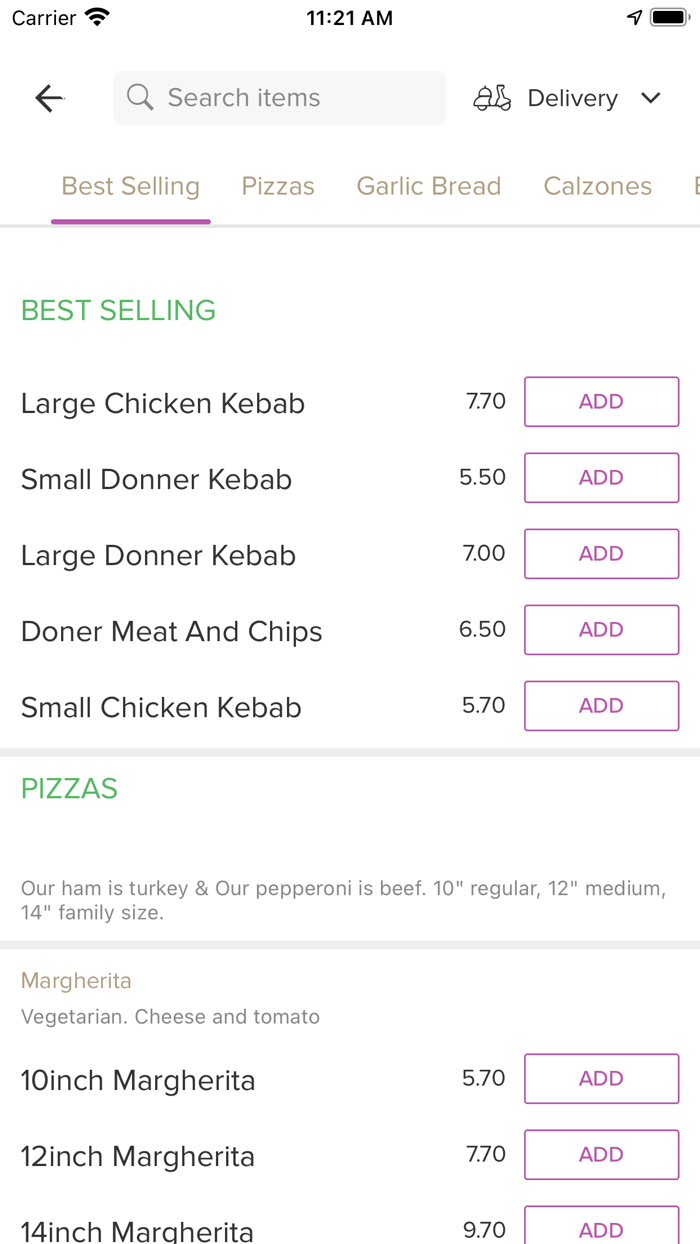Select the magnifying glass search icon
Screen dimensions: 700x1244
139,97
